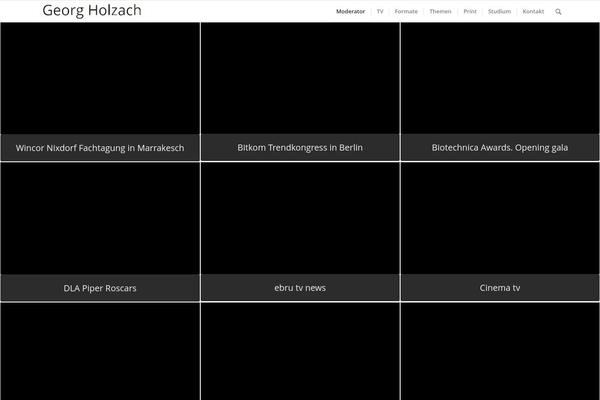Open Biotechnica Awards. Opening gala title
This screenshot has width=600, height=400.
click(500, 148)
